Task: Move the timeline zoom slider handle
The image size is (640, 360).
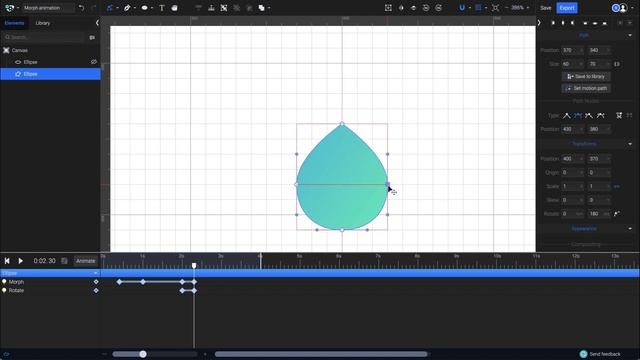Action: [143, 354]
